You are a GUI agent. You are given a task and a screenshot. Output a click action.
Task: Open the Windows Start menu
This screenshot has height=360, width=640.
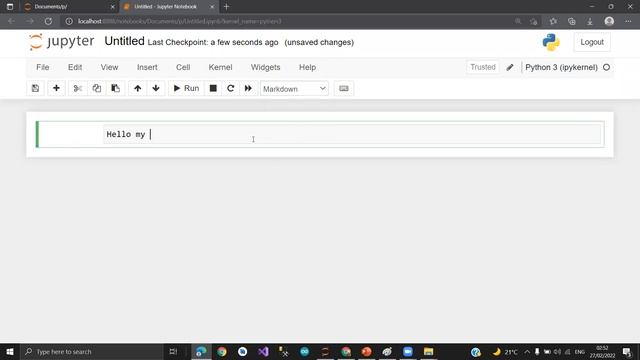[x=10, y=351]
